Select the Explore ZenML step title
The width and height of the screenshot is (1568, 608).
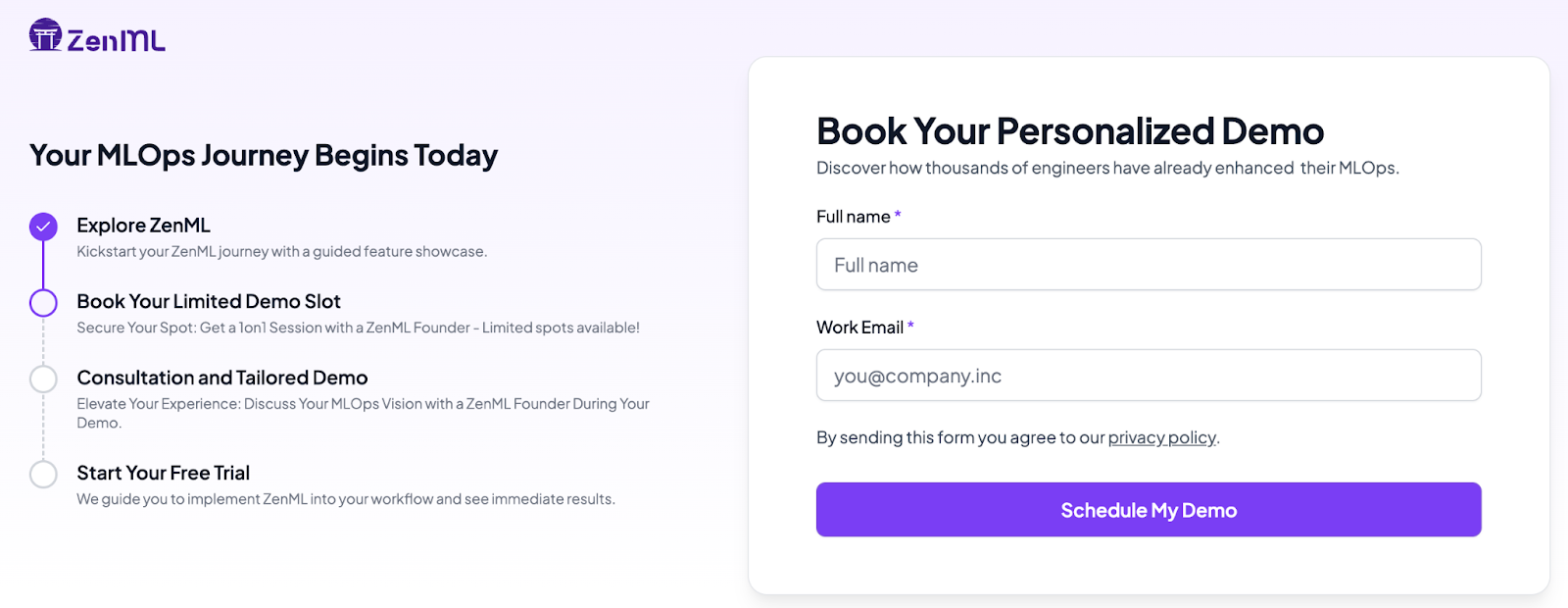click(143, 226)
